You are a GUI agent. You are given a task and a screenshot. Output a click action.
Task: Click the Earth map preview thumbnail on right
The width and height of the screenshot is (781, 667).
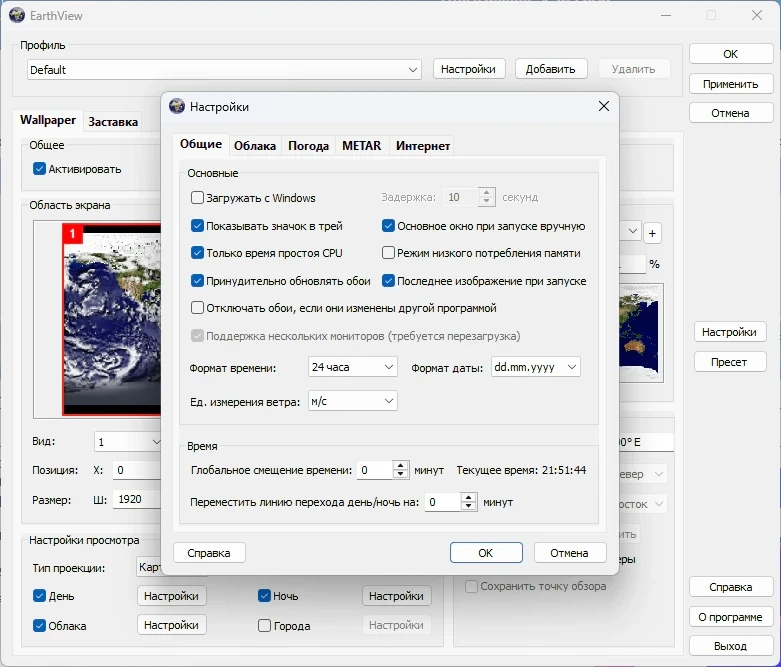coord(641,333)
